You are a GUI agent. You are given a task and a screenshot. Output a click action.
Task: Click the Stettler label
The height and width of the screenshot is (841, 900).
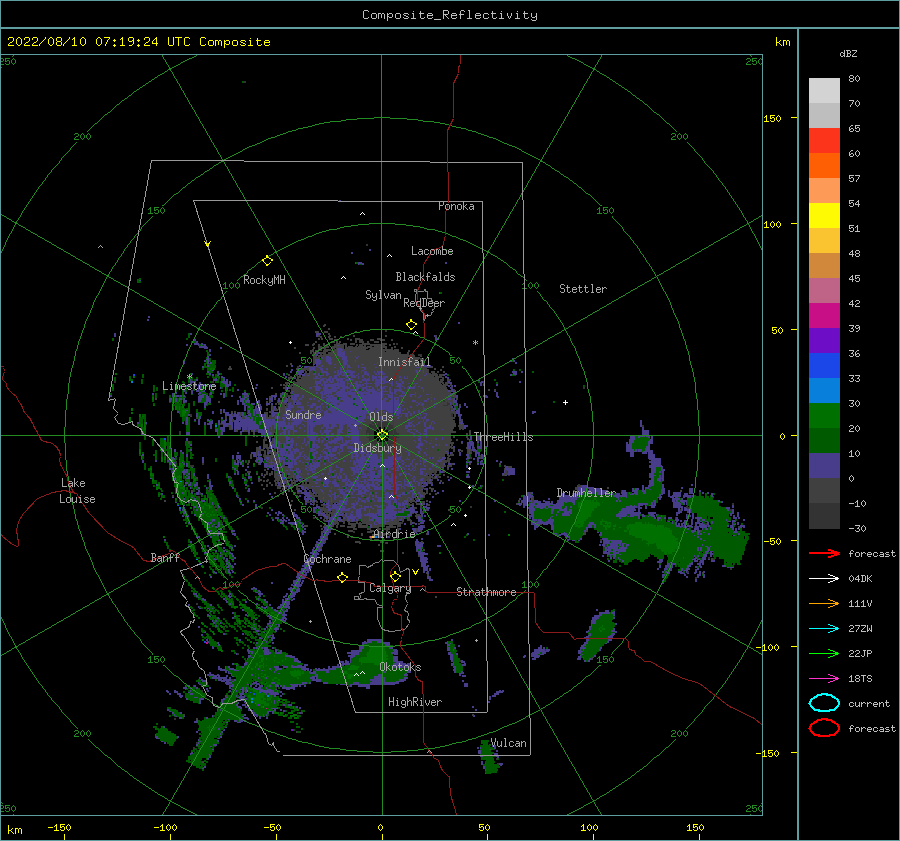(x=583, y=289)
